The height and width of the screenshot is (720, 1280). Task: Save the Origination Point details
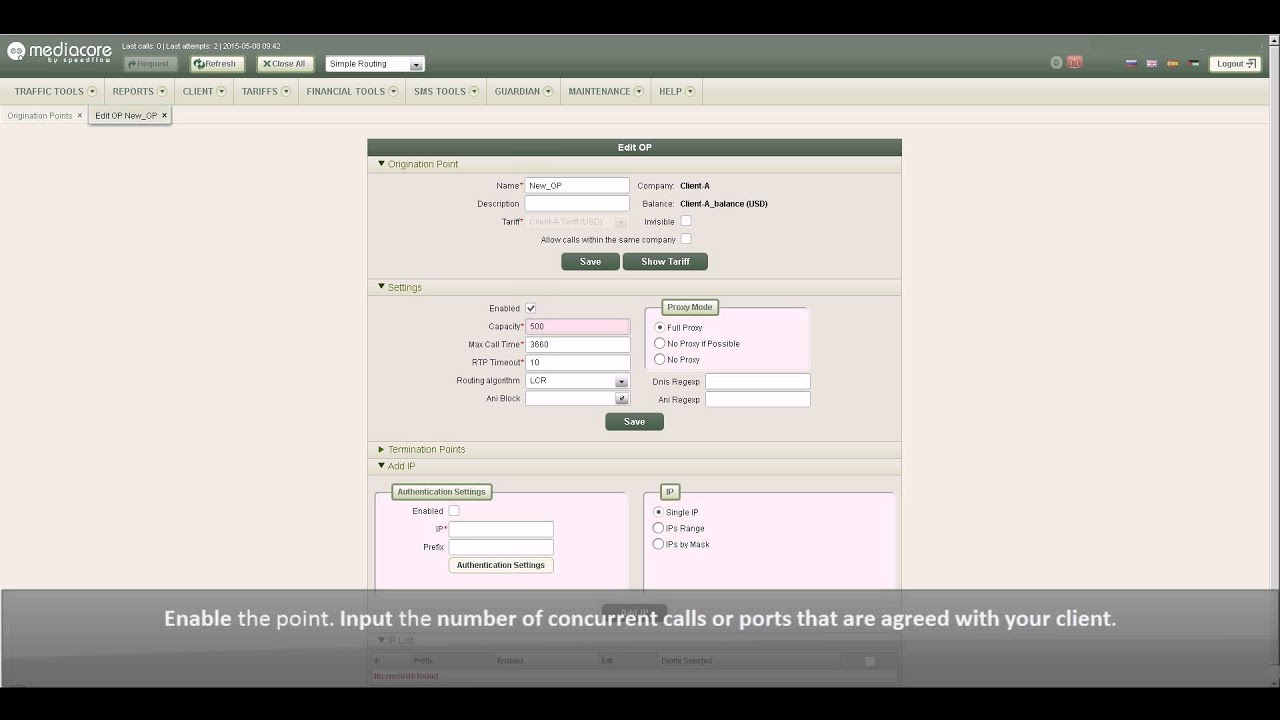(x=590, y=261)
